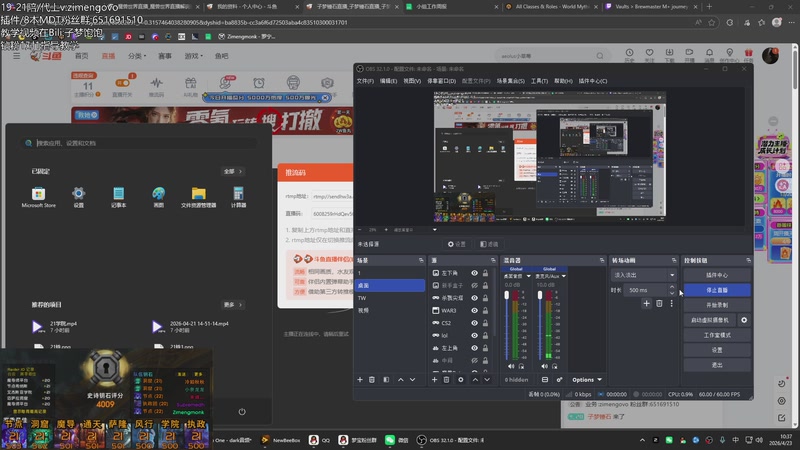The image size is (800, 450).
Task: Mute the desktop audio speaker icon
Action: pyautogui.click(x=511, y=366)
